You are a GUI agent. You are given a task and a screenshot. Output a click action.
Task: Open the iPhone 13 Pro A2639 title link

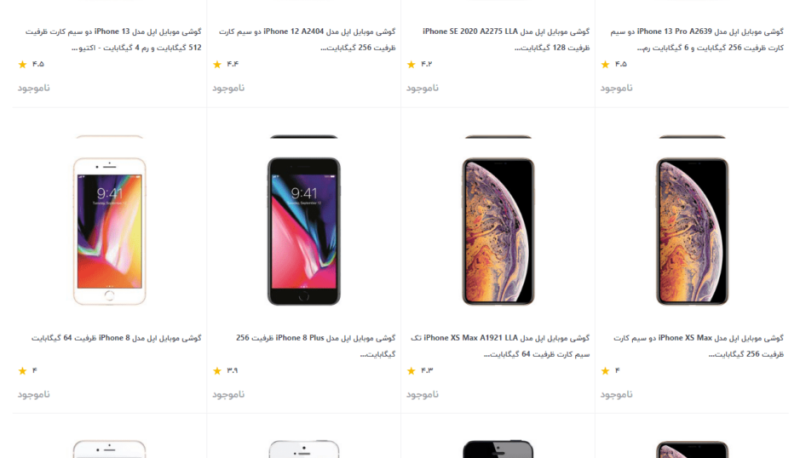697,39
